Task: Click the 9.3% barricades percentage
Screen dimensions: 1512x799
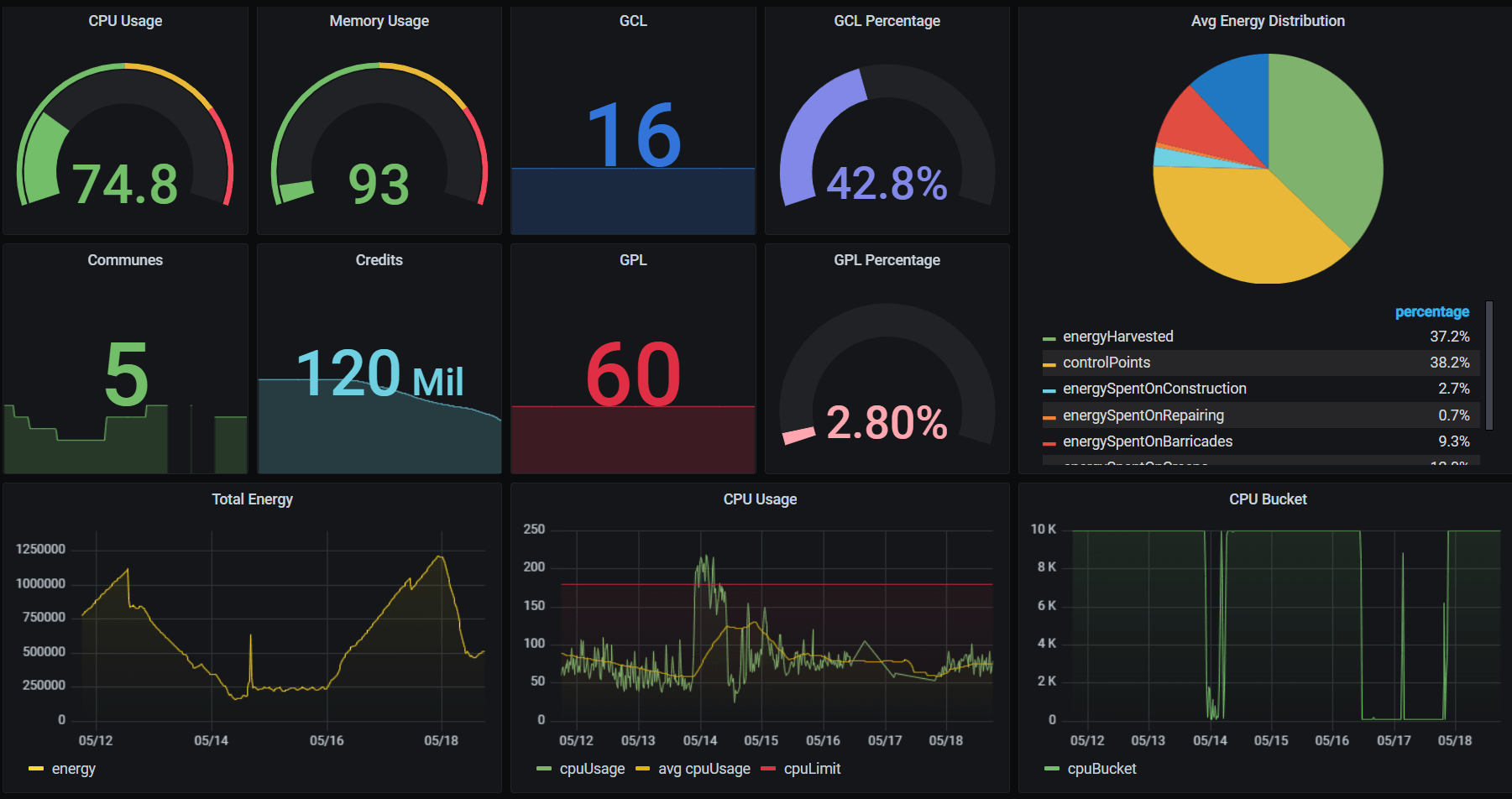Action: (x=1453, y=441)
